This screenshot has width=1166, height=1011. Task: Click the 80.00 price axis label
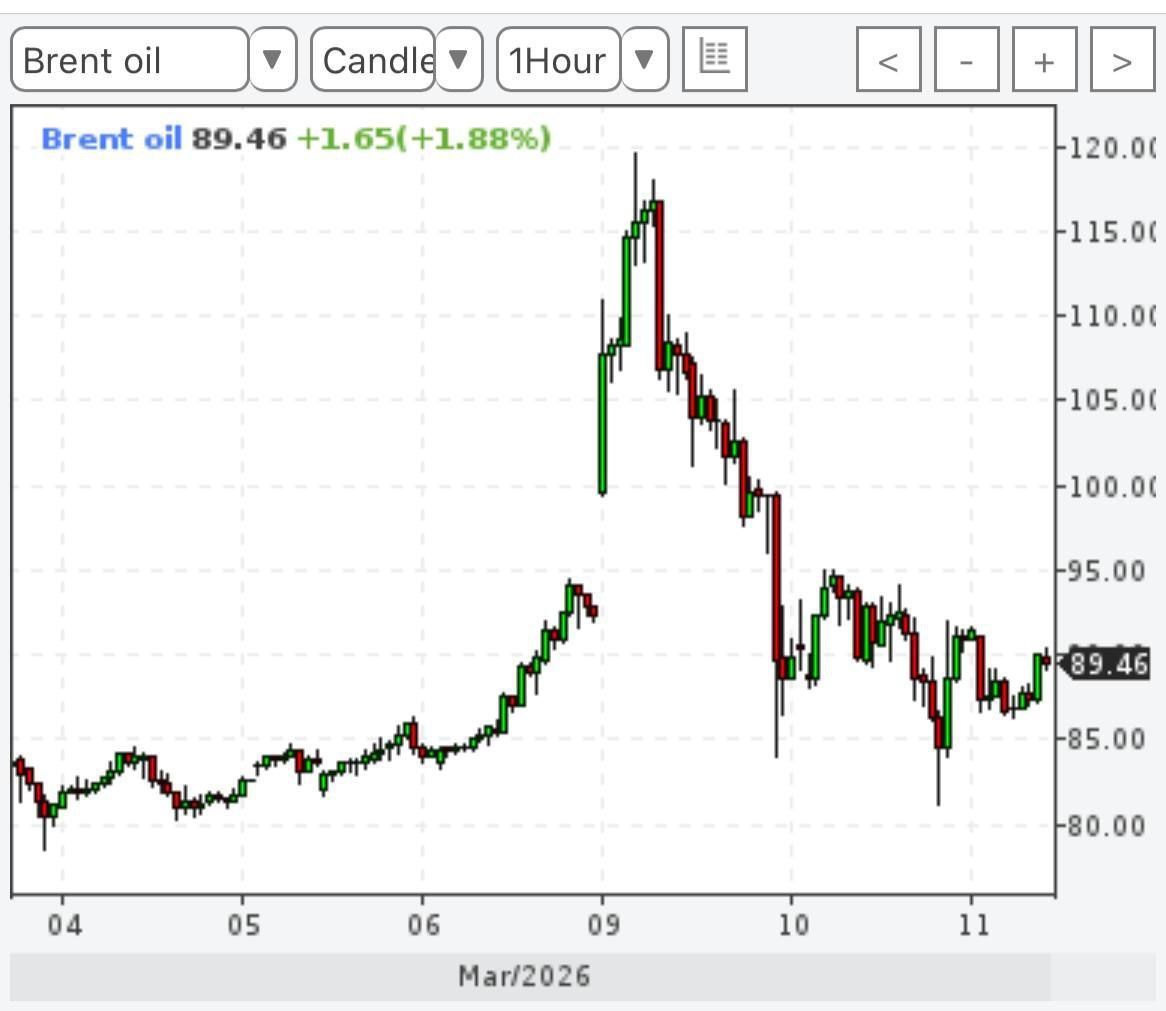(1110, 826)
